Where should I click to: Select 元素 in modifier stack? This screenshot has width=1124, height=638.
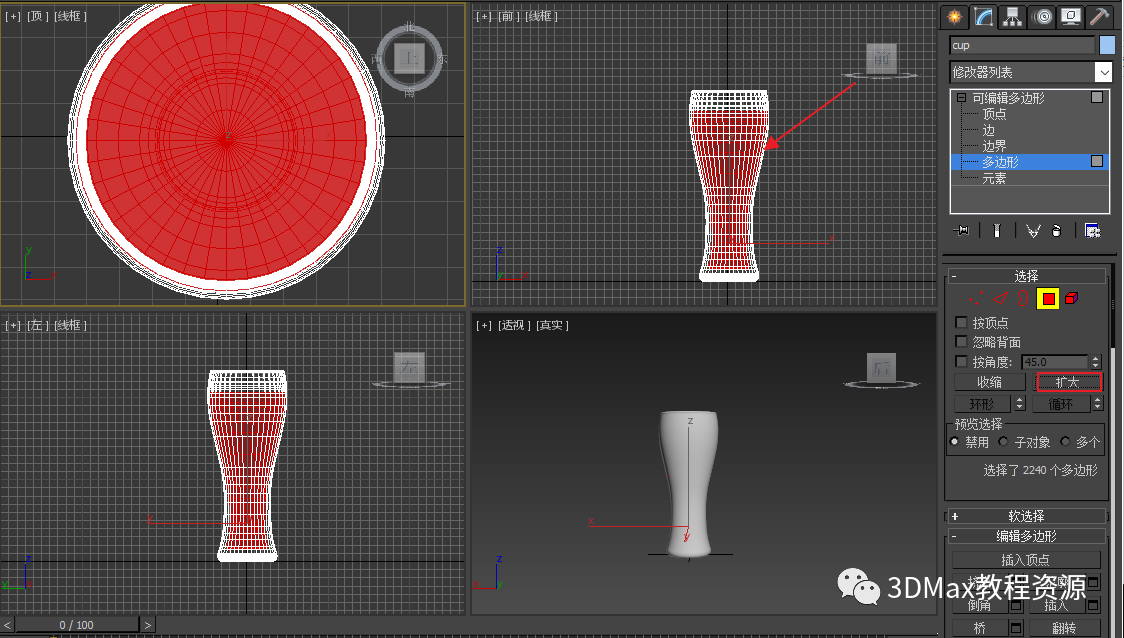coord(995,178)
